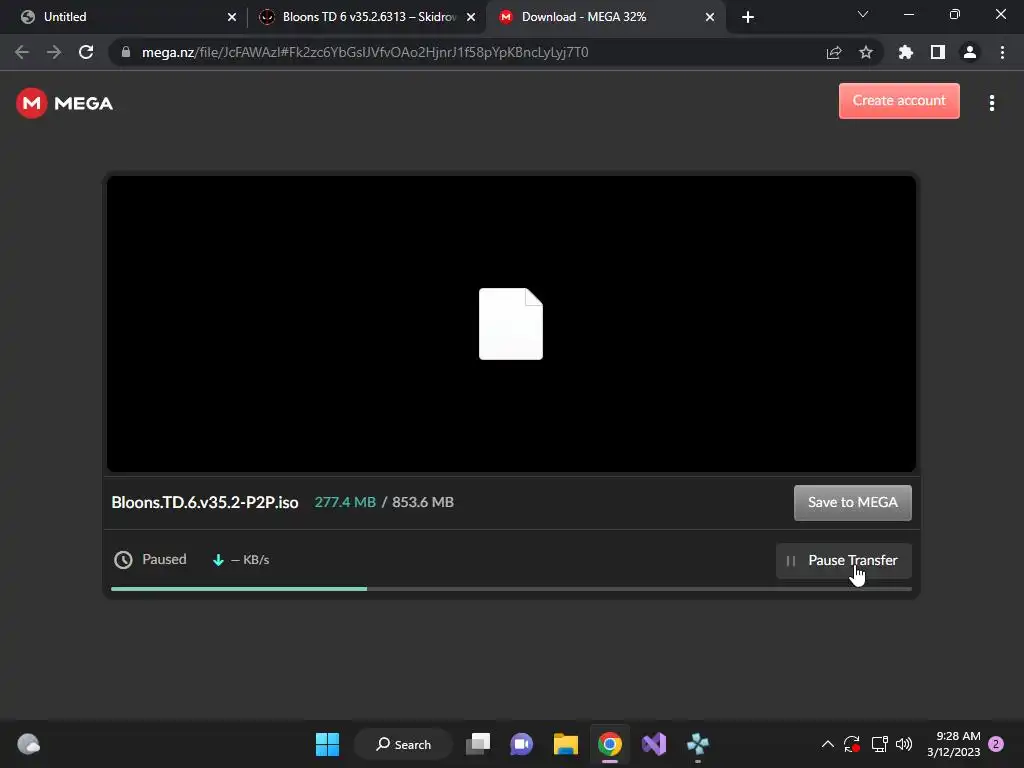
Task: Open the tab search dropdown arrow
Action: pyautogui.click(x=863, y=14)
